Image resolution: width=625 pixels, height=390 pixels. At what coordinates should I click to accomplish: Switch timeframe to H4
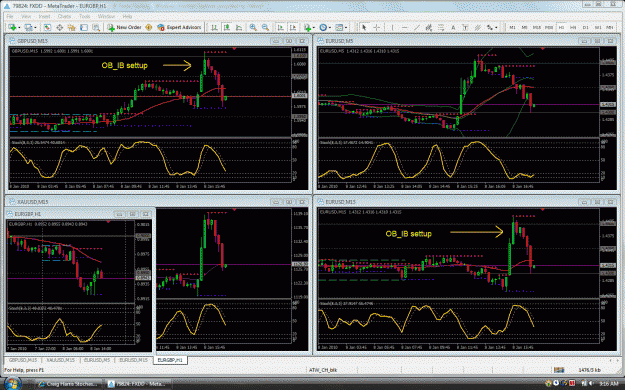tap(573, 28)
